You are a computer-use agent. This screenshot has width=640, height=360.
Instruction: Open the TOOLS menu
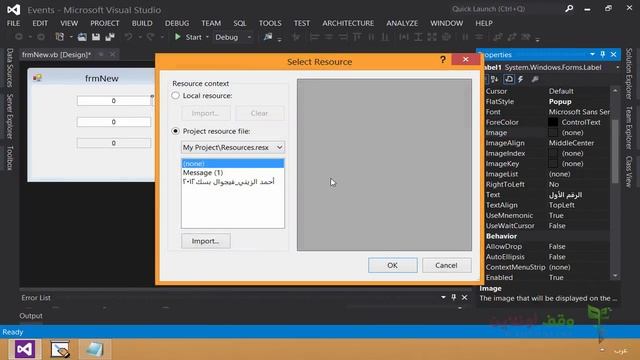pos(270,23)
